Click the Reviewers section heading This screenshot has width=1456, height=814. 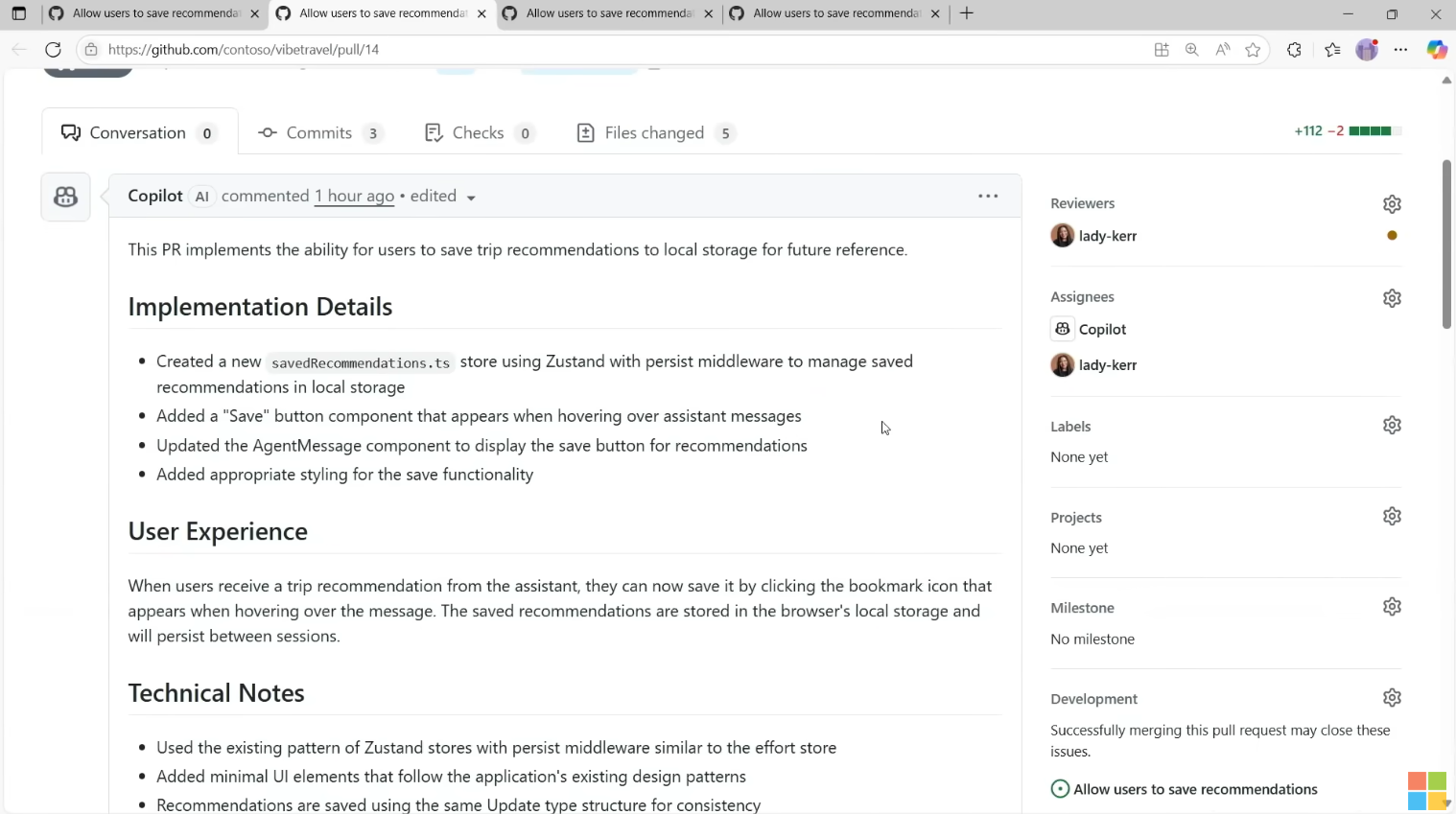1082,203
